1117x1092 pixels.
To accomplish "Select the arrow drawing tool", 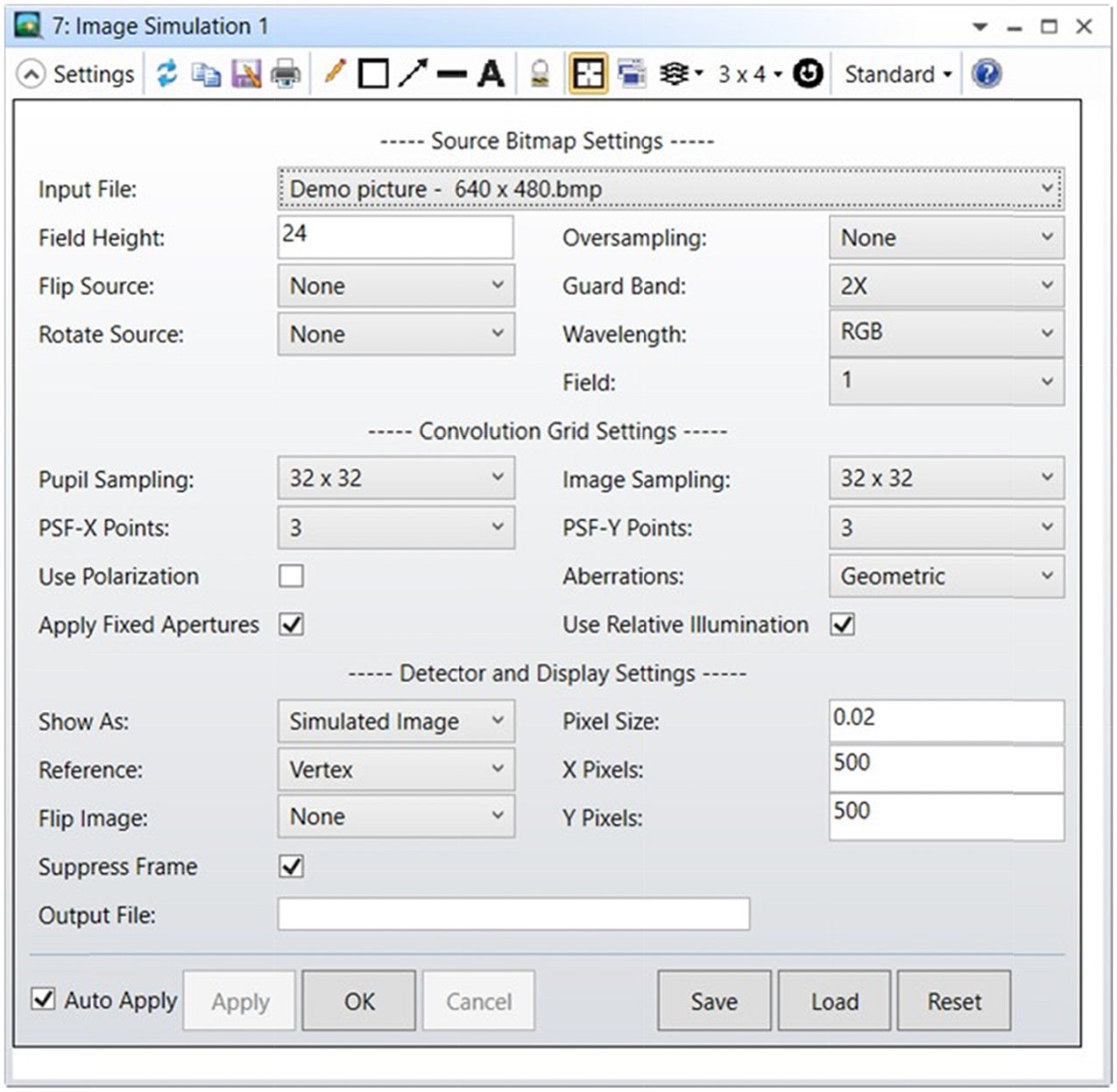I will click(x=413, y=74).
